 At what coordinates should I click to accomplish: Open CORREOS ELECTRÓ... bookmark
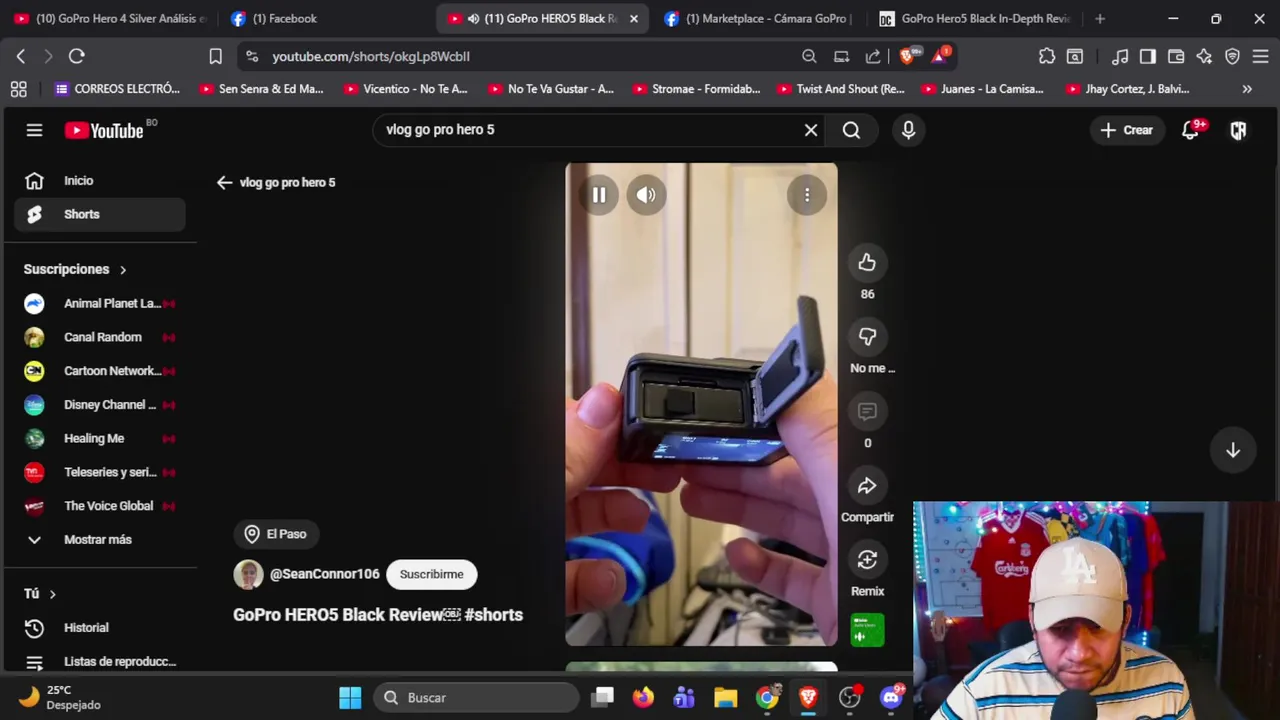pyautogui.click(x=117, y=89)
